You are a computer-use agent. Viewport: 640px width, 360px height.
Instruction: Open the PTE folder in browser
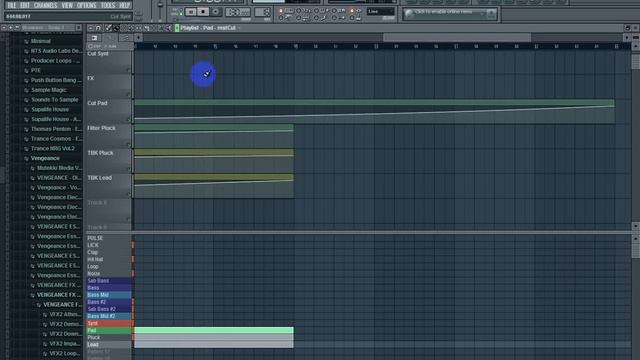(x=36, y=70)
